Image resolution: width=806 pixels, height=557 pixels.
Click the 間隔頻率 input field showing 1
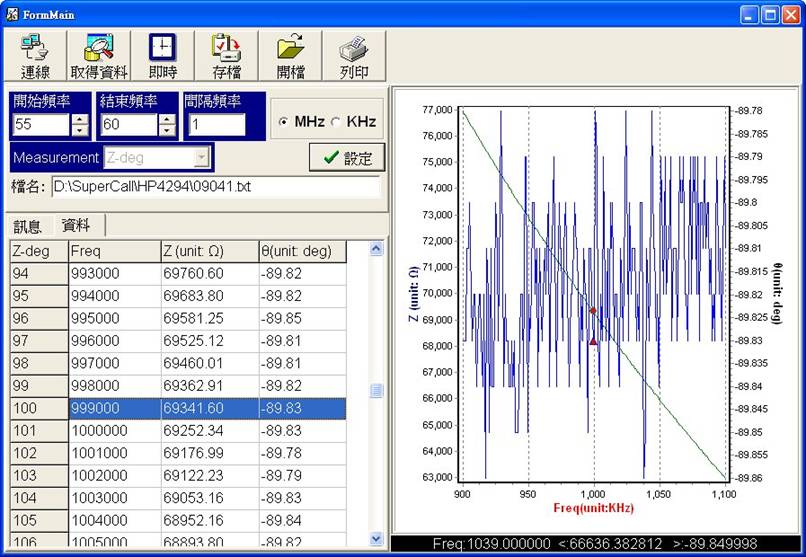[x=217, y=124]
